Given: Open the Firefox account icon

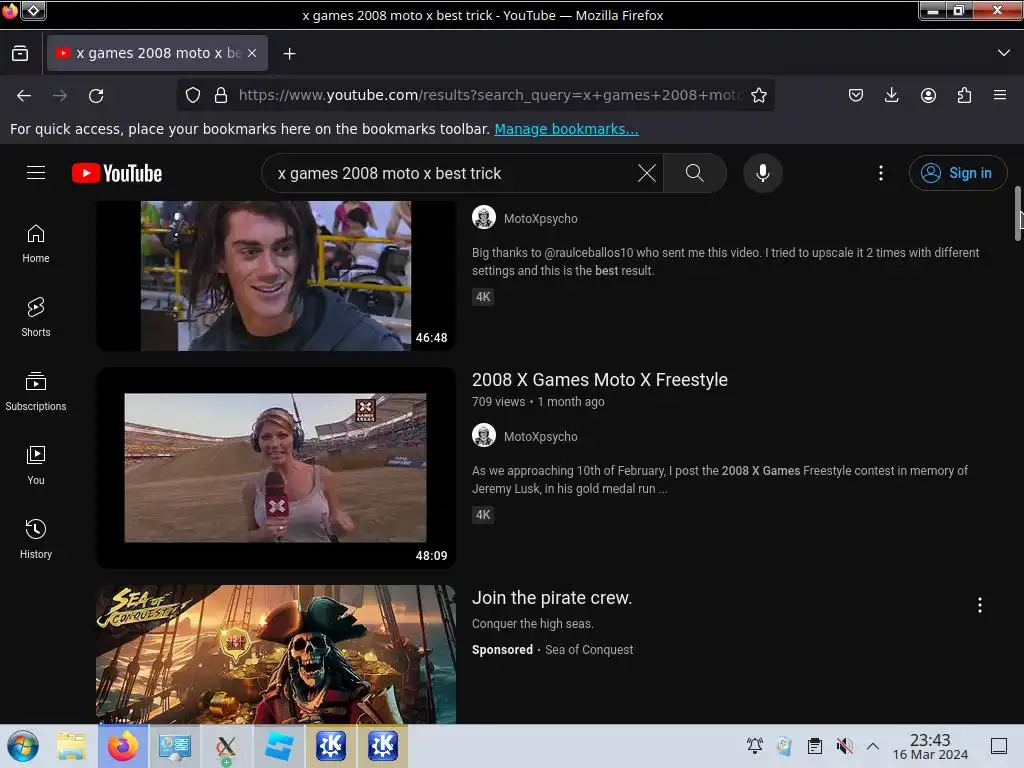Looking at the screenshot, I should (x=928, y=95).
